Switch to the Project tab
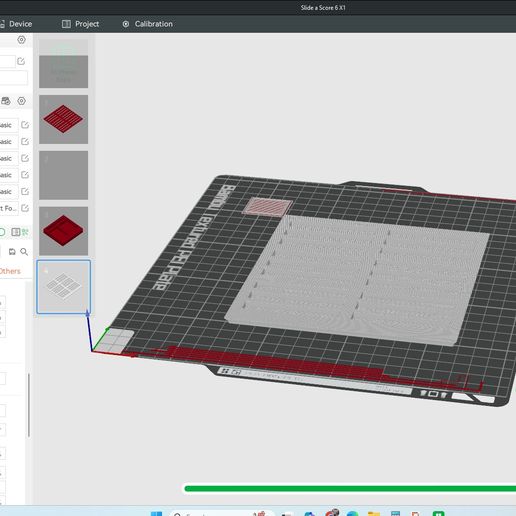The width and height of the screenshot is (516, 516). pyautogui.click(x=80, y=24)
